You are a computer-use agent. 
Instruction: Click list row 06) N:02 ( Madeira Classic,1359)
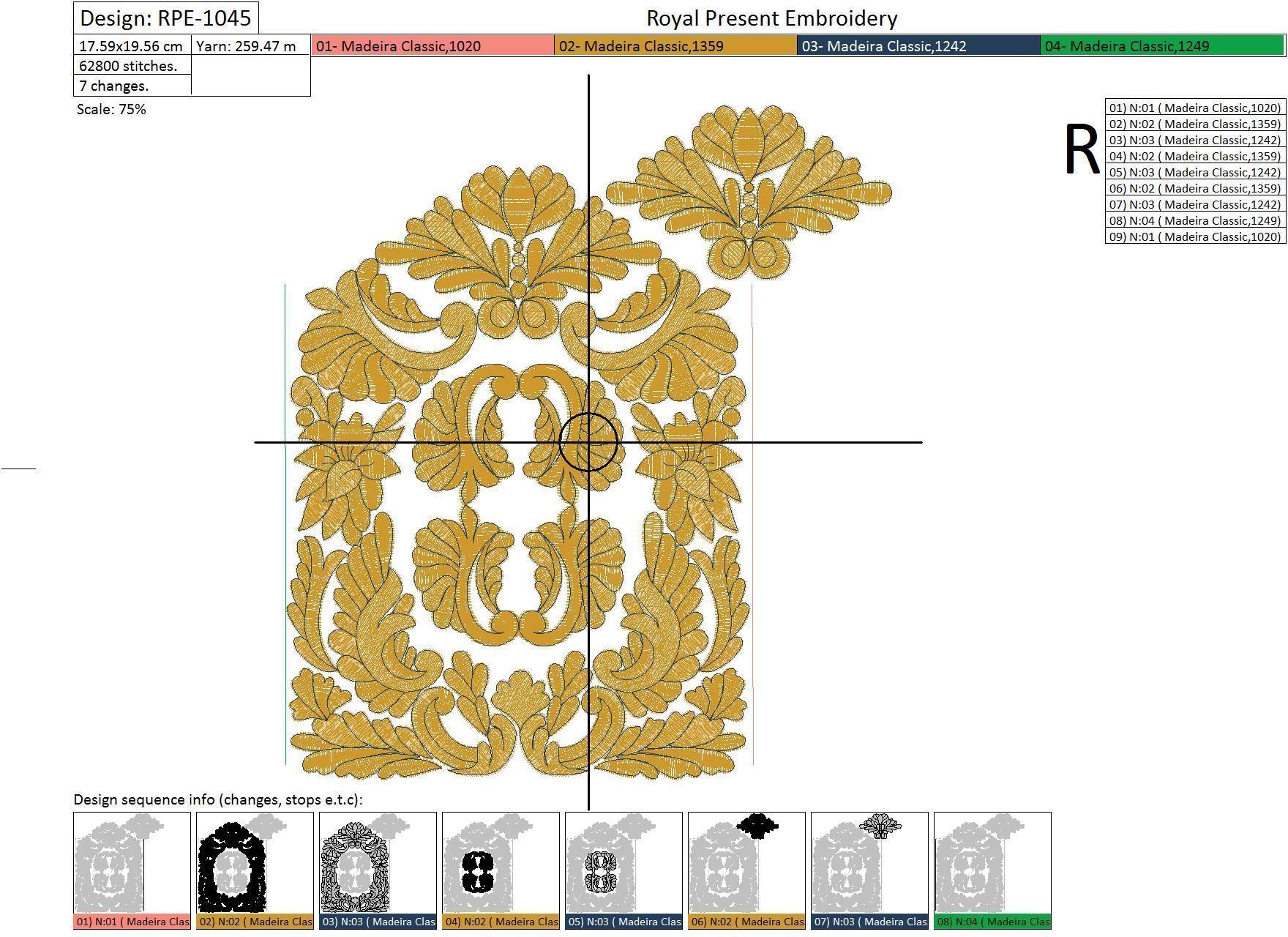(1195, 188)
